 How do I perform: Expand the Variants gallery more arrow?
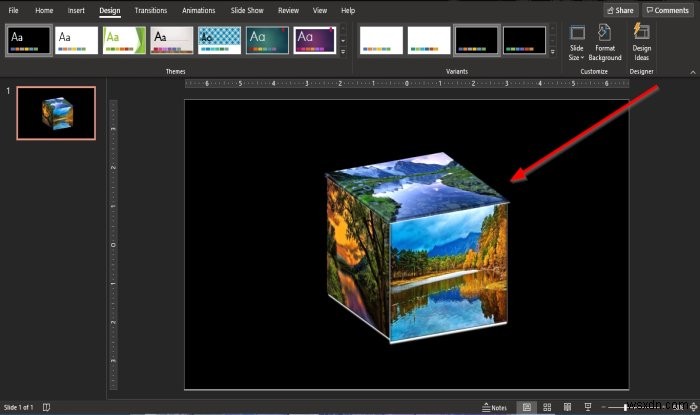(552, 52)
